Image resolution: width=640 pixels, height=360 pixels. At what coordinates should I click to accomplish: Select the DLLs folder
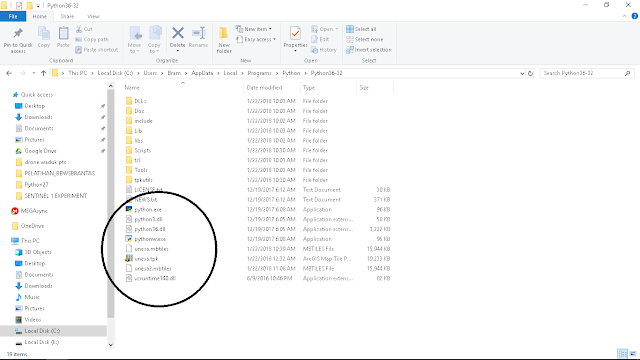coord(140,101)
